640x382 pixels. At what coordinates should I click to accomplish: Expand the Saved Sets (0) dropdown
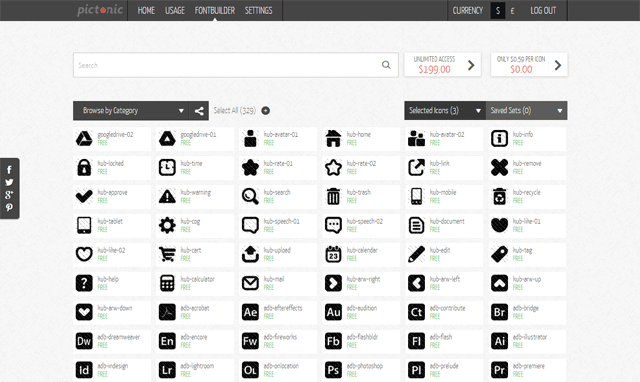coord(526,111)
